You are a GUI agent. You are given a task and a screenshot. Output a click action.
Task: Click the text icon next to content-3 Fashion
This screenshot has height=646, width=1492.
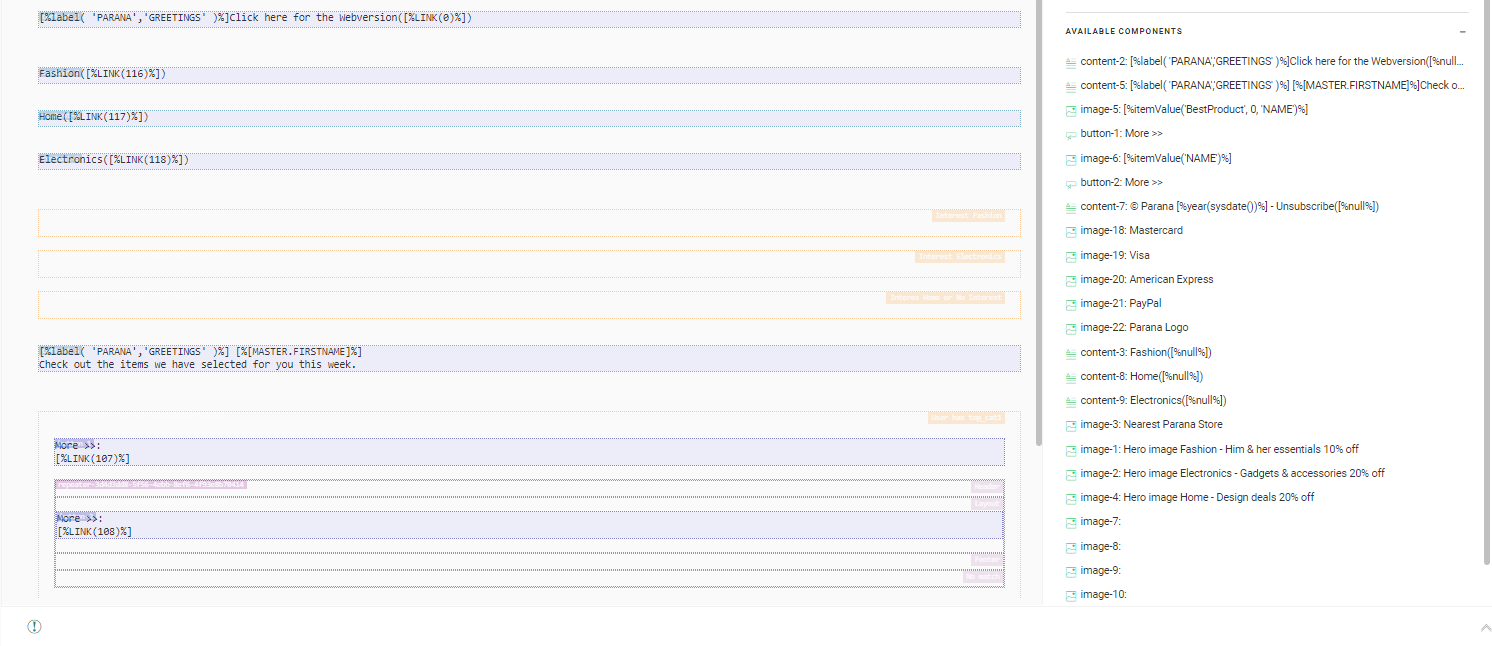(1071, 353)
